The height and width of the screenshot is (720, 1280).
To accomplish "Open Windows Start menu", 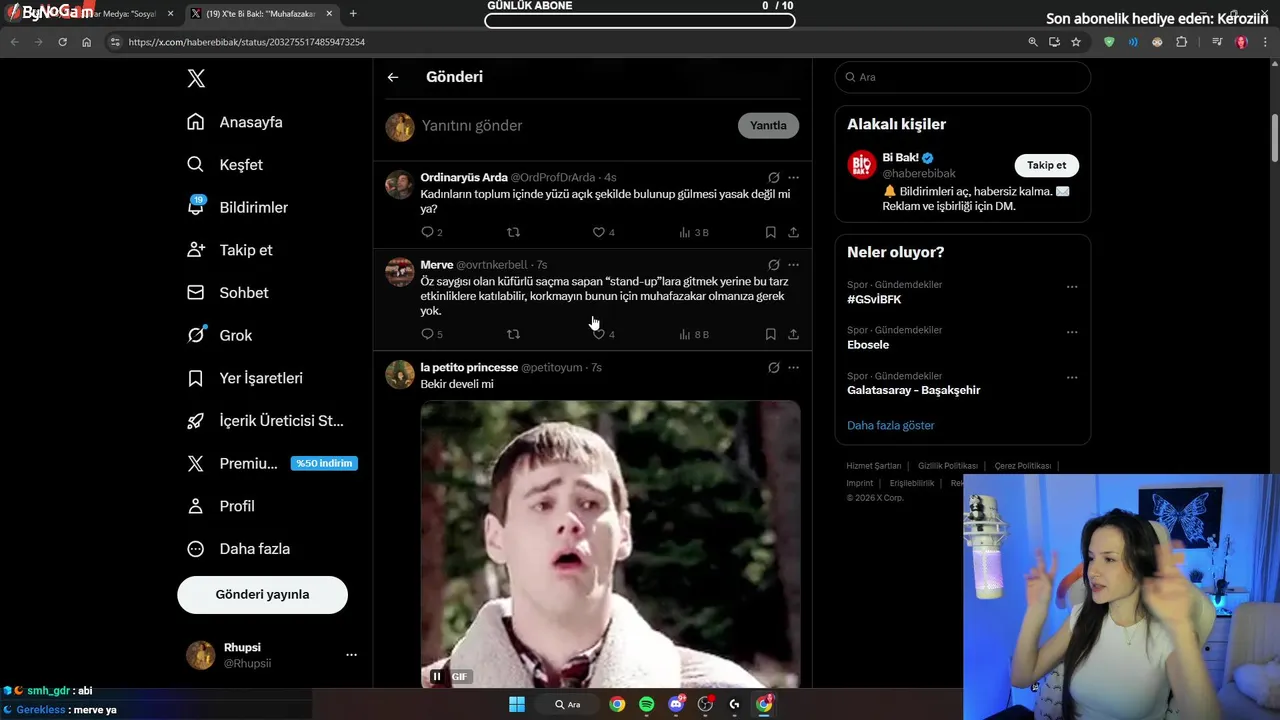I will [x=517, y=704].
